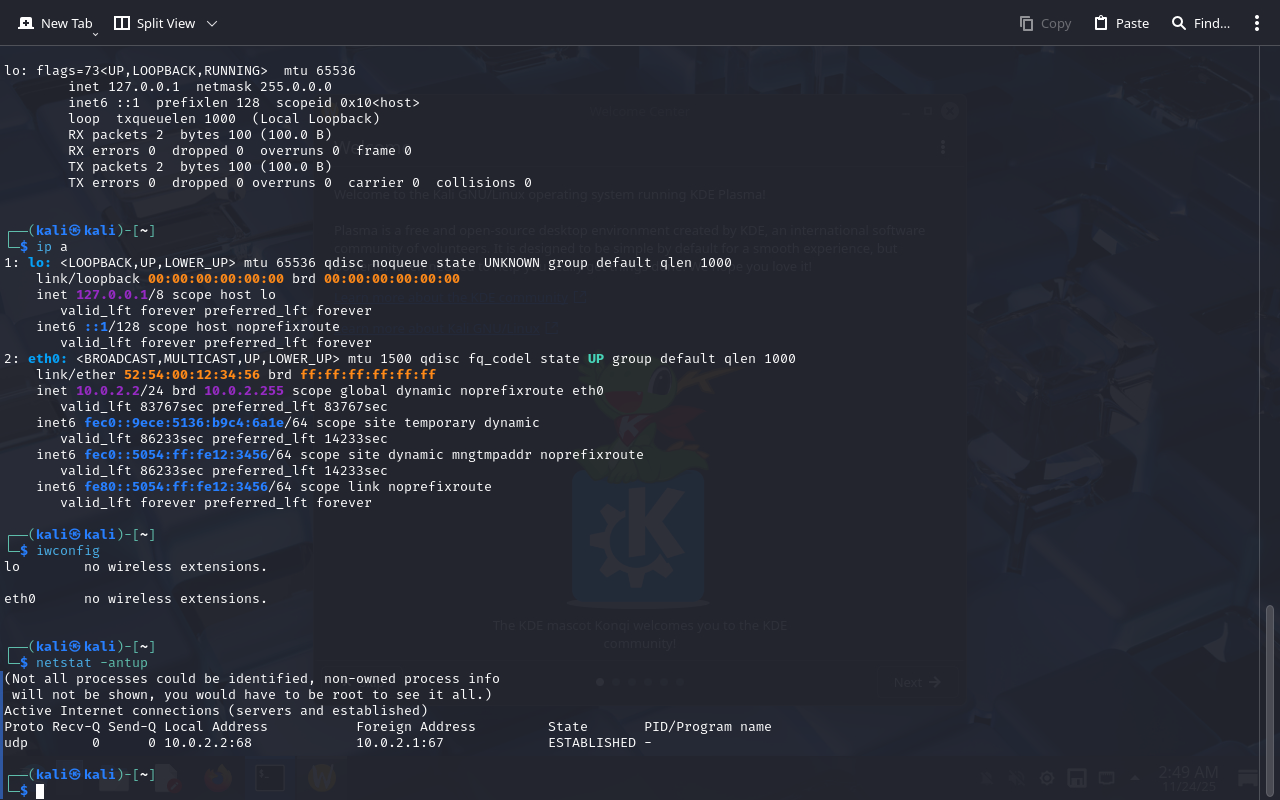
Task: Click the 'iwconfig' command text
Action: [68, 550]
